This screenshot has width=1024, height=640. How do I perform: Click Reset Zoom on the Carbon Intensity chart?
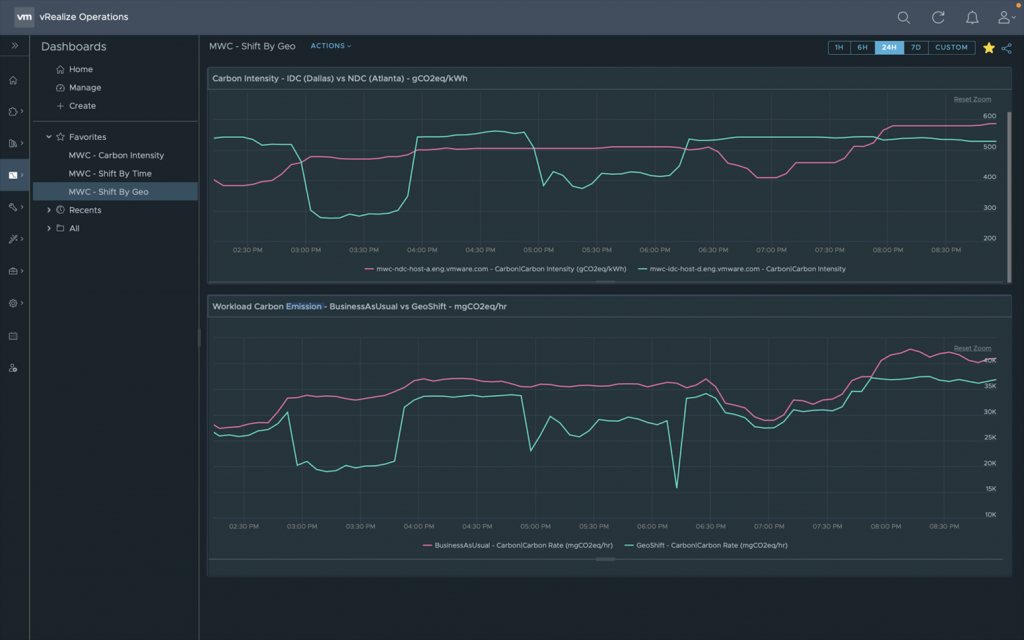point(972,99)
